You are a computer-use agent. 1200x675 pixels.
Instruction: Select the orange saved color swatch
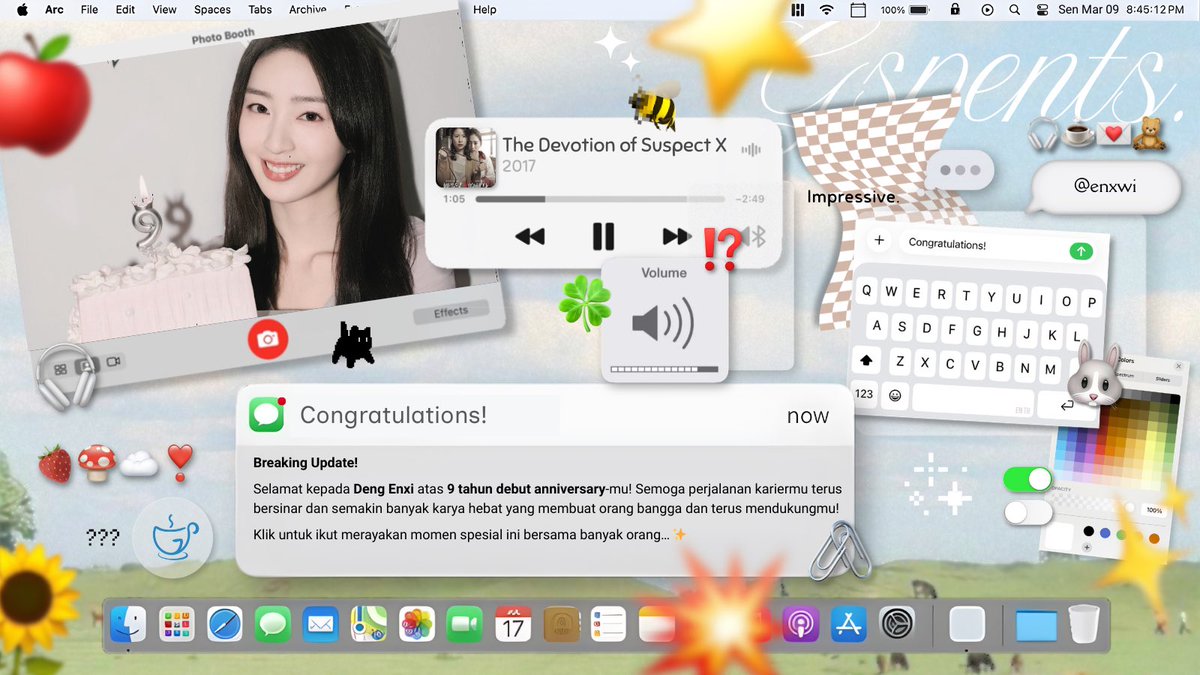pos(1154,539)
